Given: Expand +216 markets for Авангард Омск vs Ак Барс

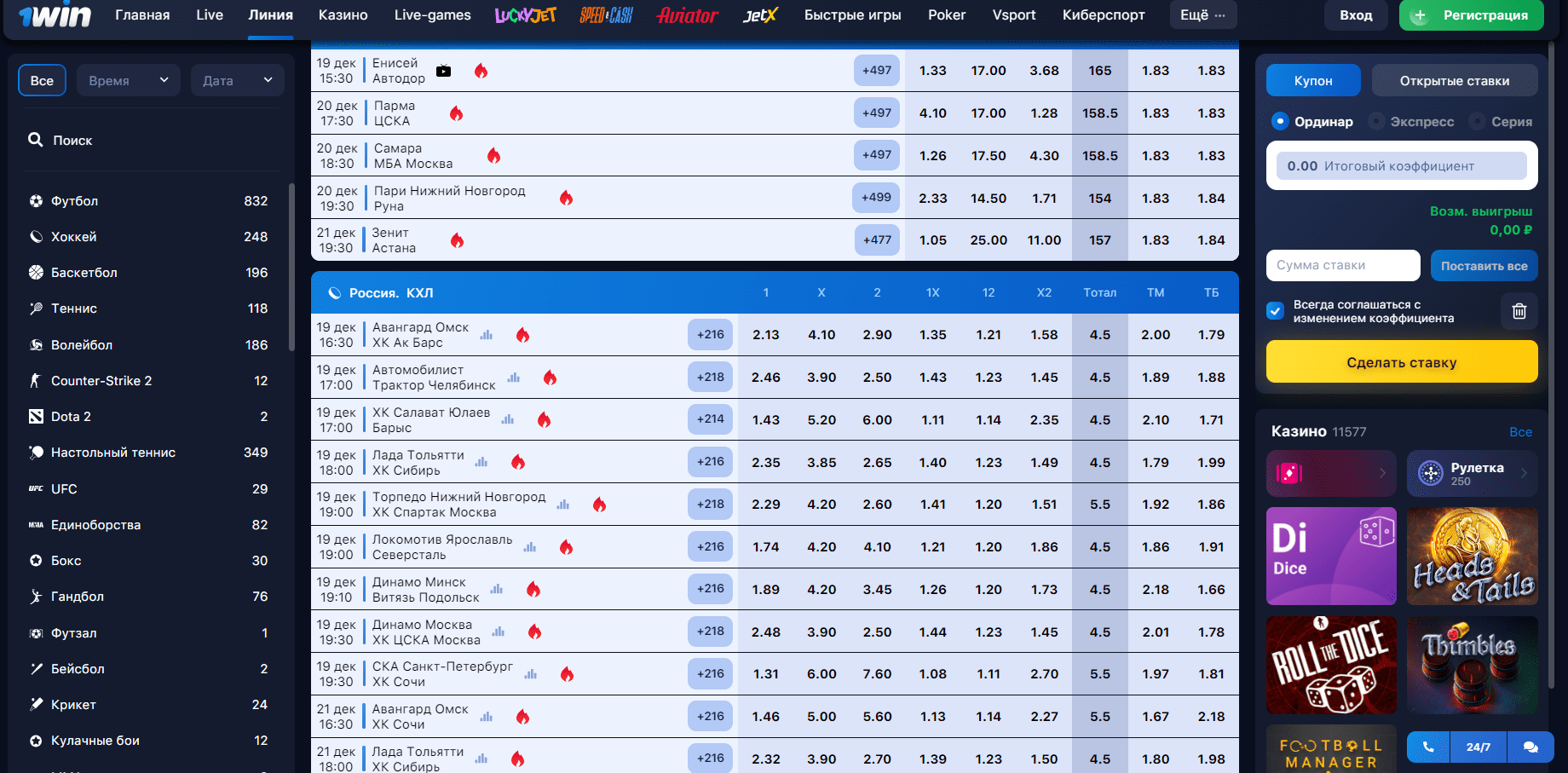Looking at the screenshot, I should tap(710, 335).
